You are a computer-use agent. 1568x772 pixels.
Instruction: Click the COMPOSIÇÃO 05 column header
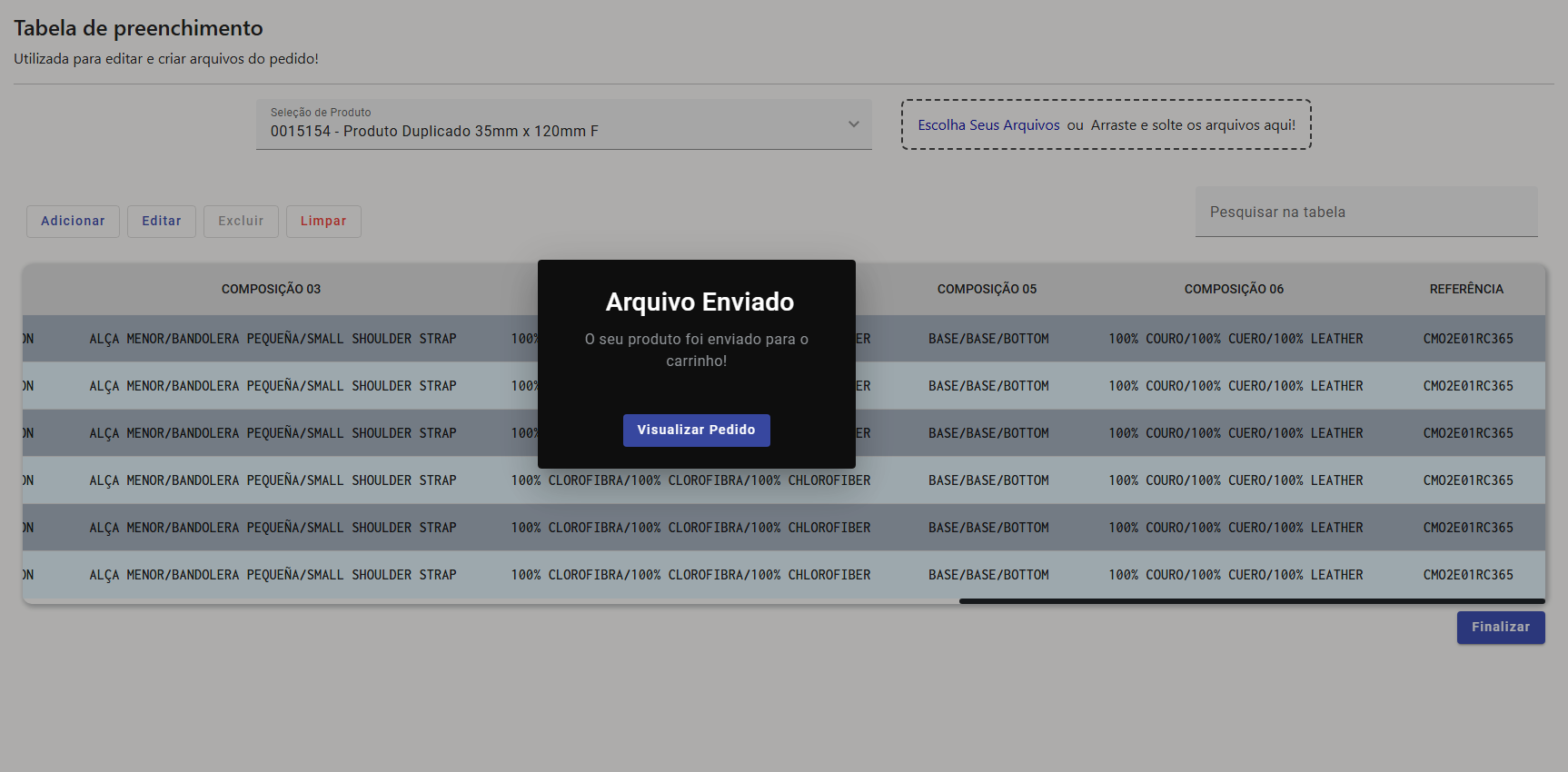[987, 290]
